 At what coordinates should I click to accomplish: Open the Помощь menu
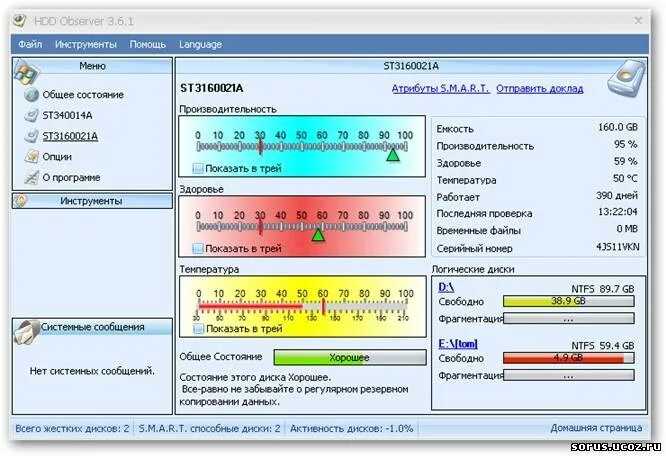147,44
